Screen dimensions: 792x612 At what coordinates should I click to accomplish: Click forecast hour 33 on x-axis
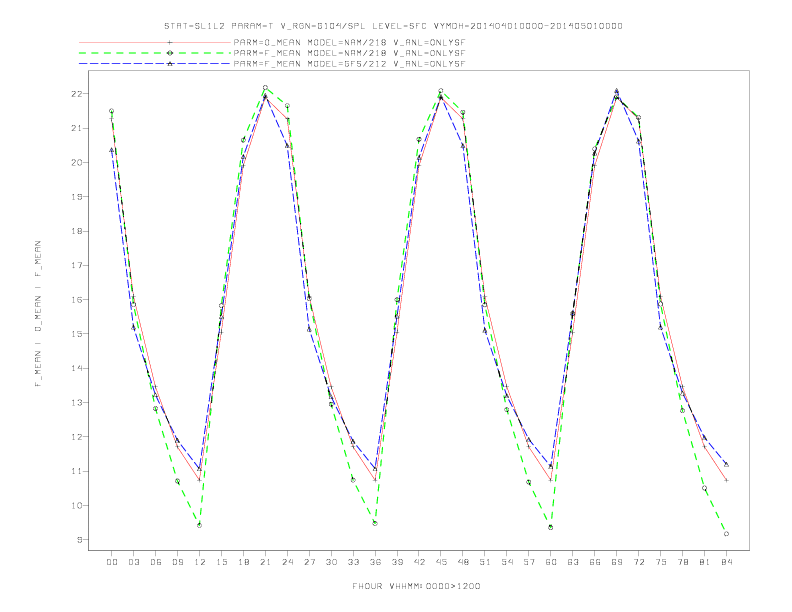coord(353,562)
